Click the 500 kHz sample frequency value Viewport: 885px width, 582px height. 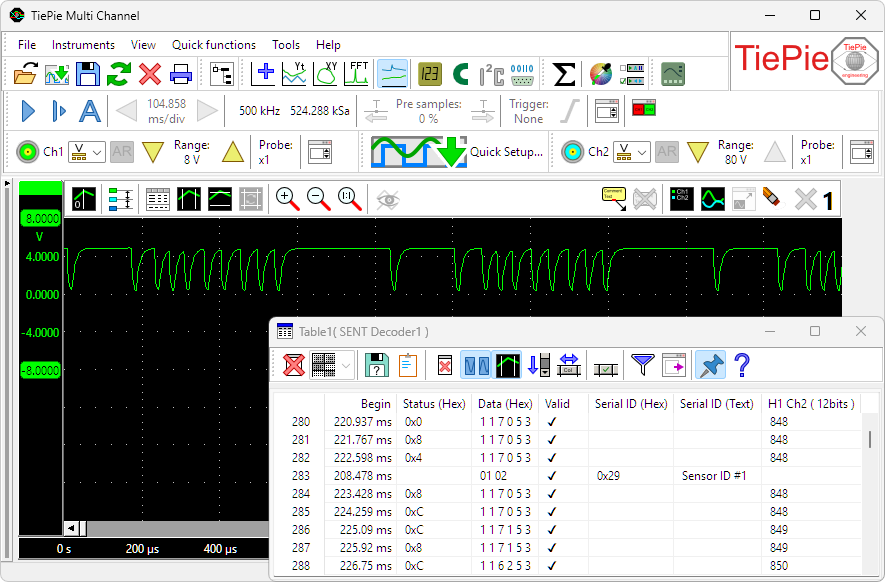pyautogui.click(x=259, y=111)
